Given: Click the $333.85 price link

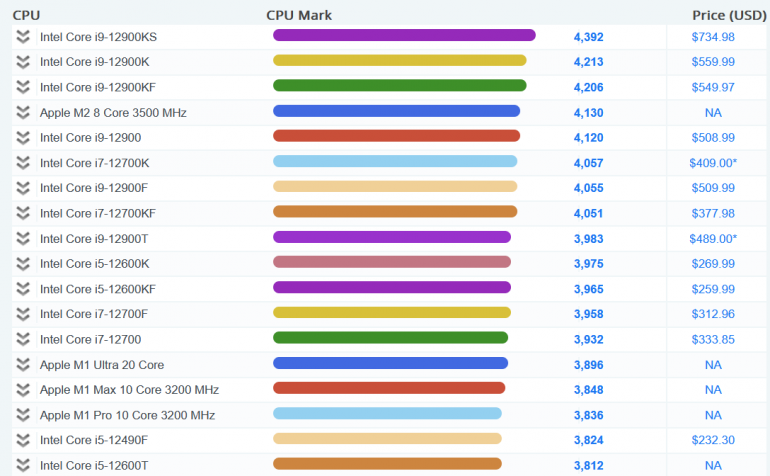Looking at the screenshot, I should [x=713, y=339].
